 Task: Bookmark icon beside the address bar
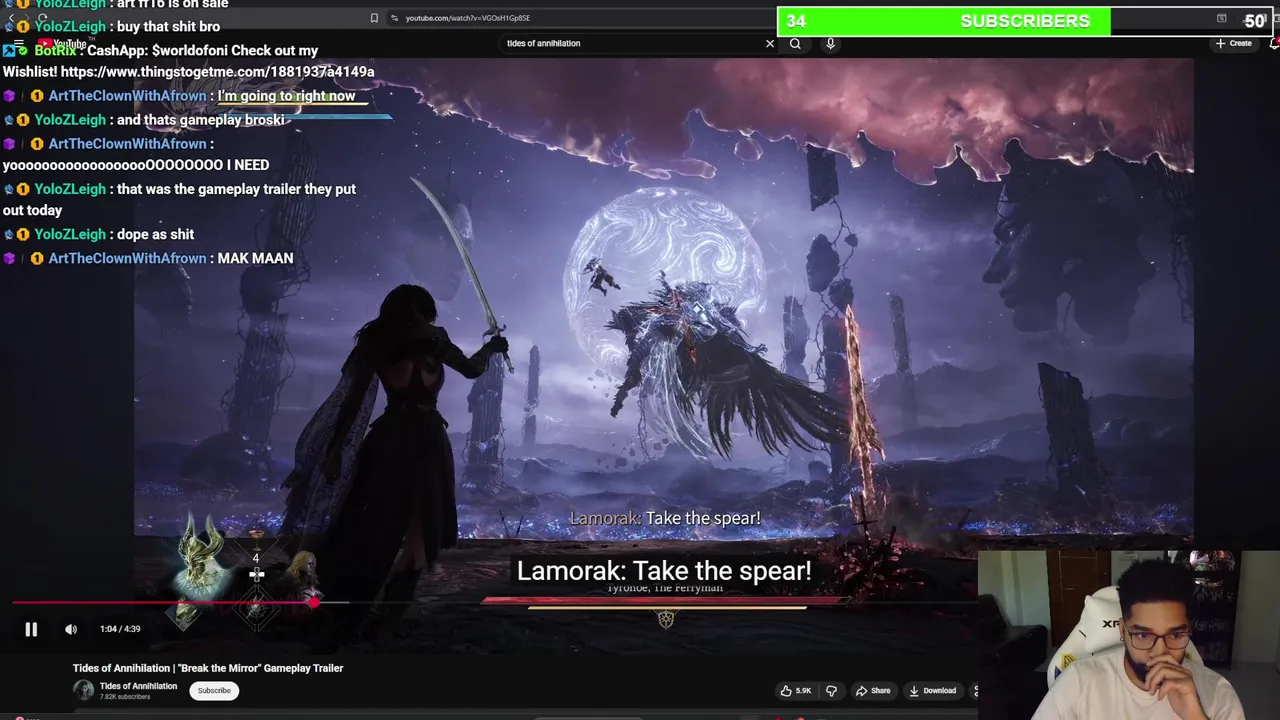[374, 18]
